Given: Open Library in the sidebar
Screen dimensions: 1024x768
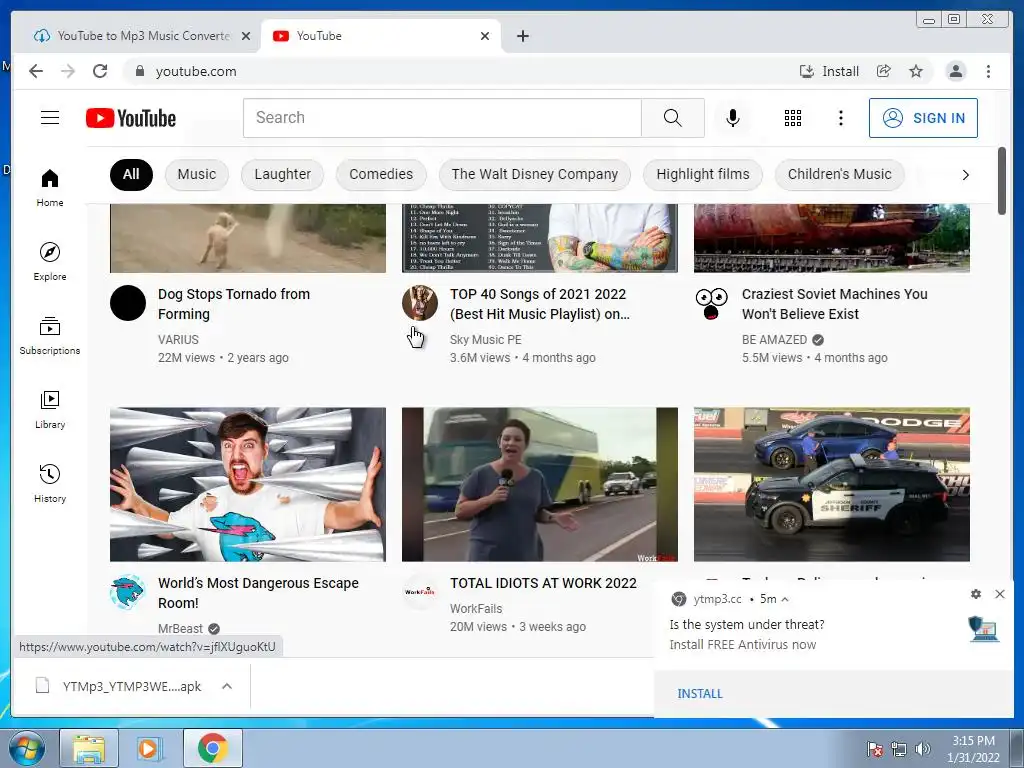Looking at the screenshot, I should [x=50, y=409].
